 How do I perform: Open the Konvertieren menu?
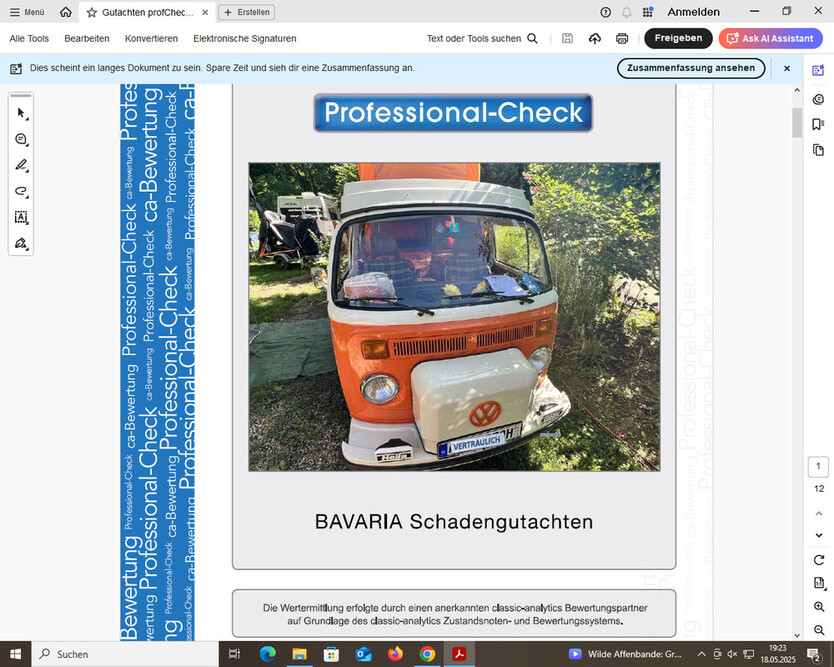click(151, 38)
